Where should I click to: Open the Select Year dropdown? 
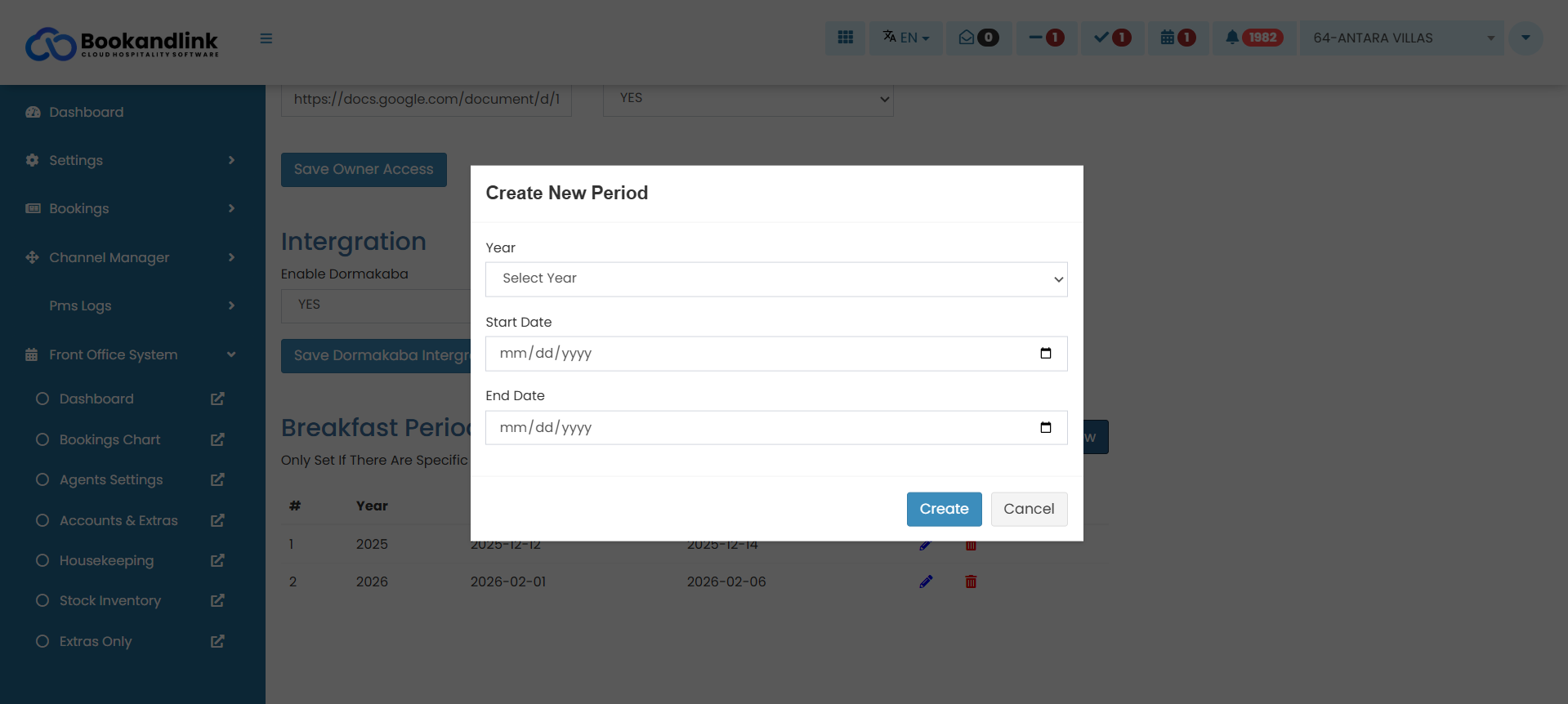click(775, 278)
